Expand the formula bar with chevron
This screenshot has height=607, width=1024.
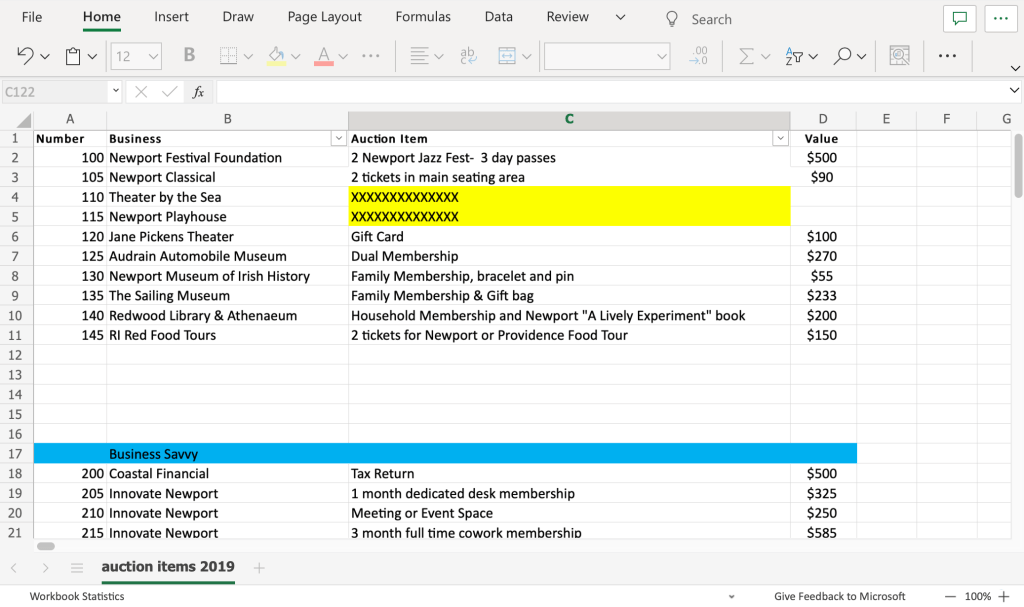point(1014,91)
